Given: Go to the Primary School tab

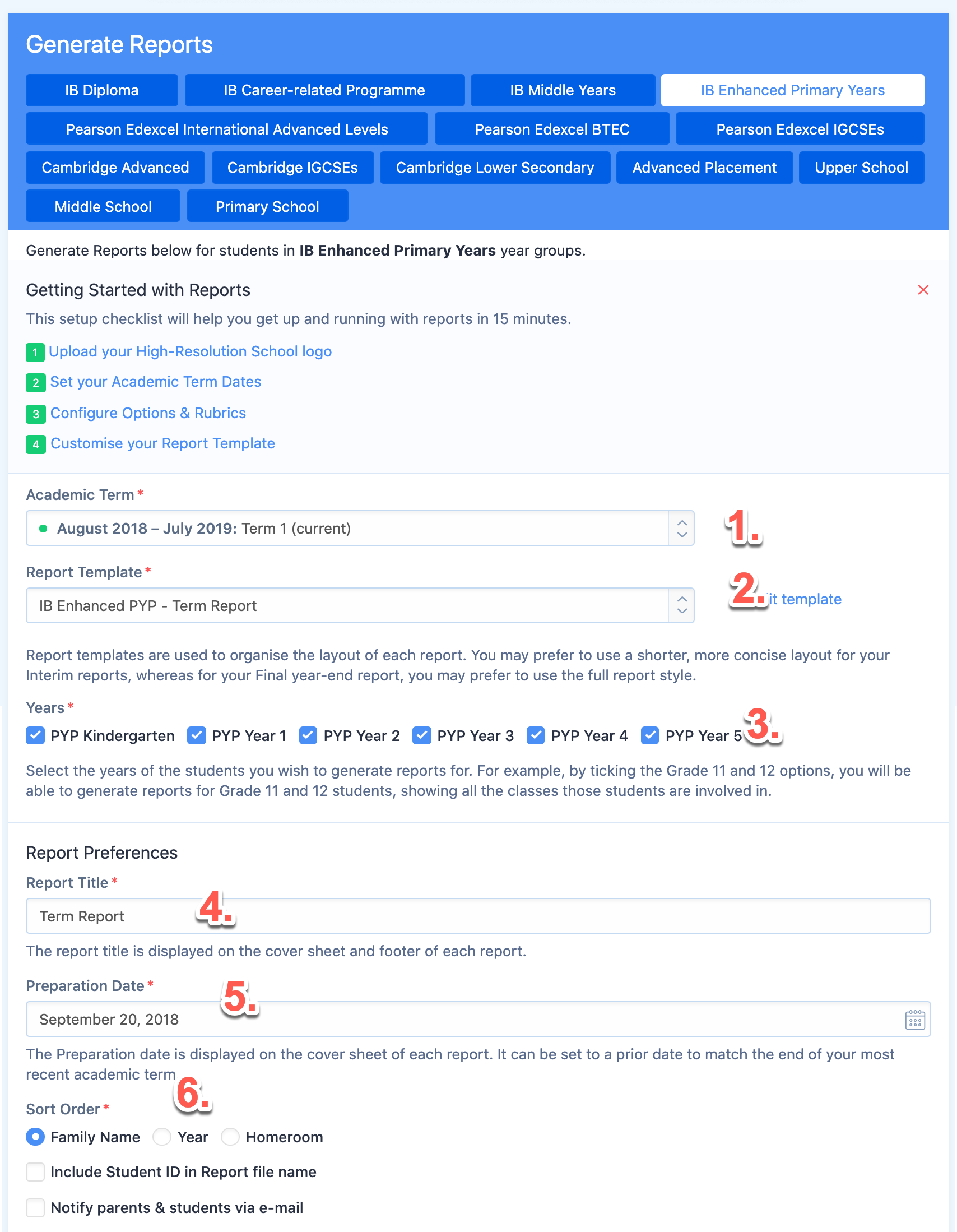Looking at the screenshot, I should point(267,206).
